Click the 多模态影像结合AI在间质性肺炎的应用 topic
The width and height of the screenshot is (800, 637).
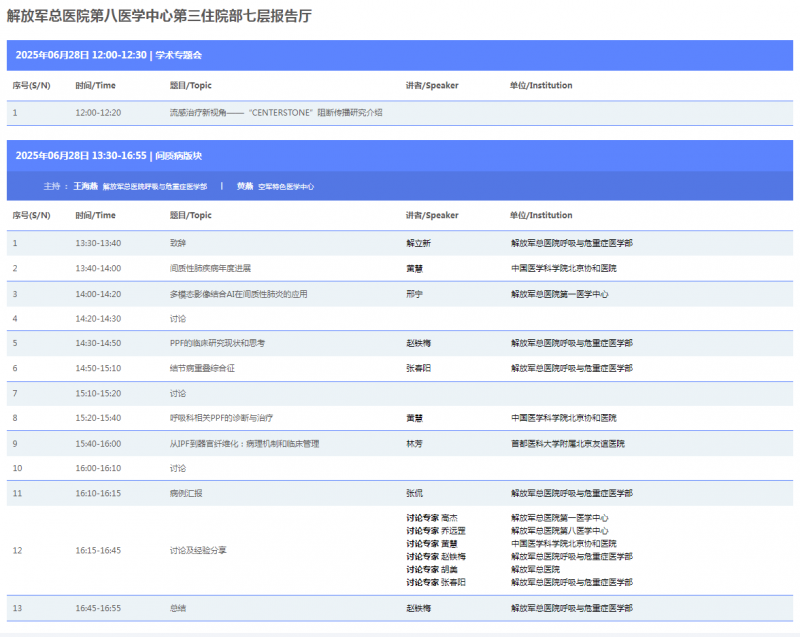[238, 294]
